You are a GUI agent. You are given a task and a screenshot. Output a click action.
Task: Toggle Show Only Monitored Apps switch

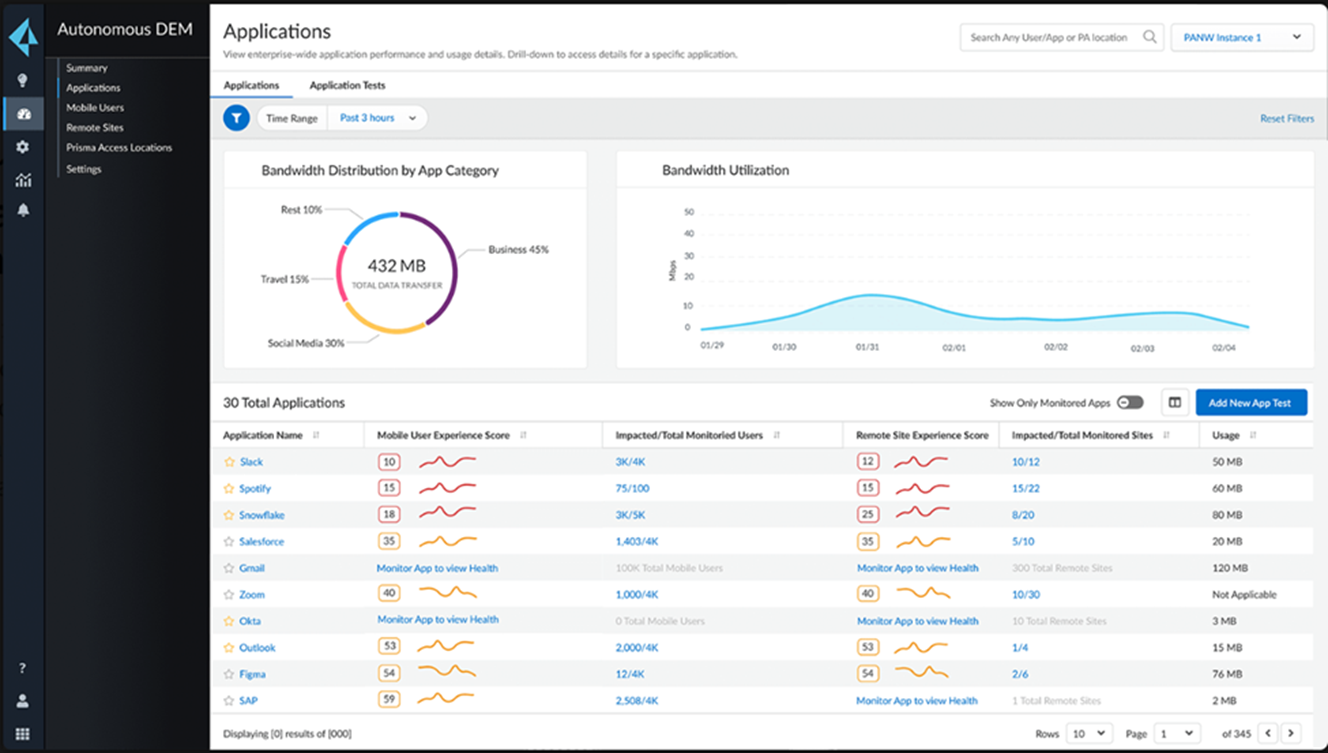click(1130, 403)
